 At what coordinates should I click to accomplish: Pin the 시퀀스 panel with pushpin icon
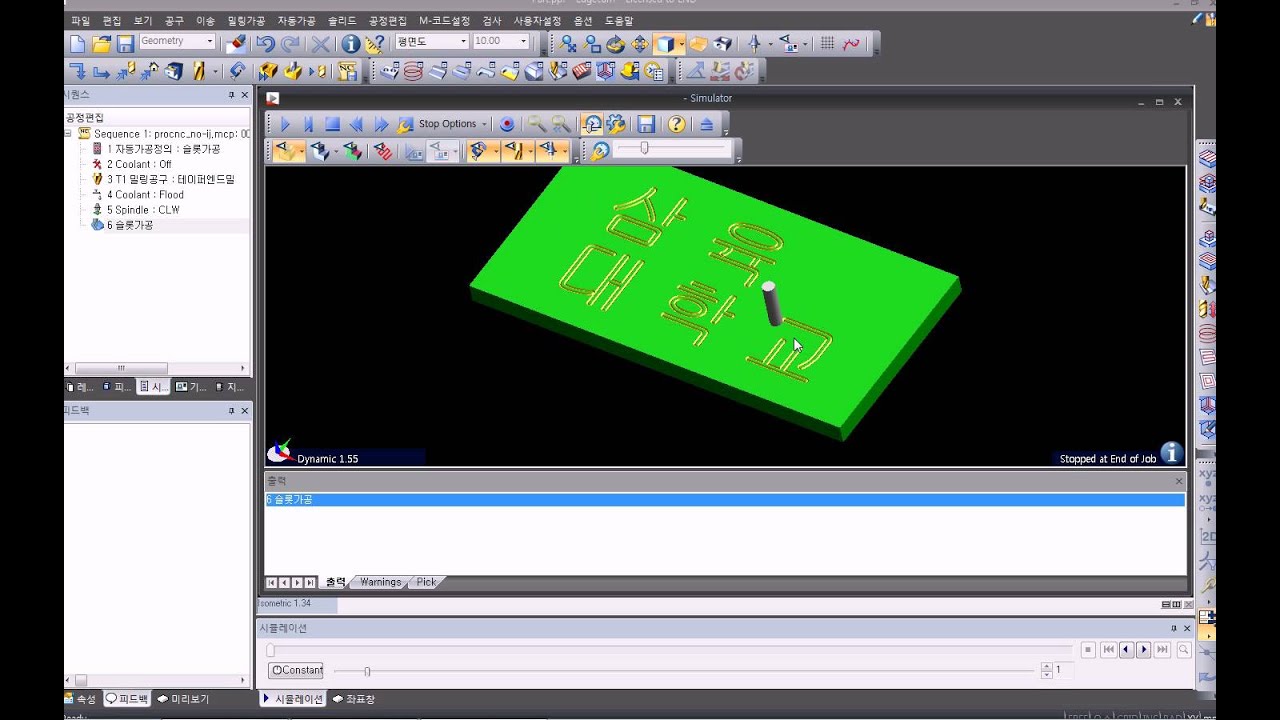click(231, 95)
